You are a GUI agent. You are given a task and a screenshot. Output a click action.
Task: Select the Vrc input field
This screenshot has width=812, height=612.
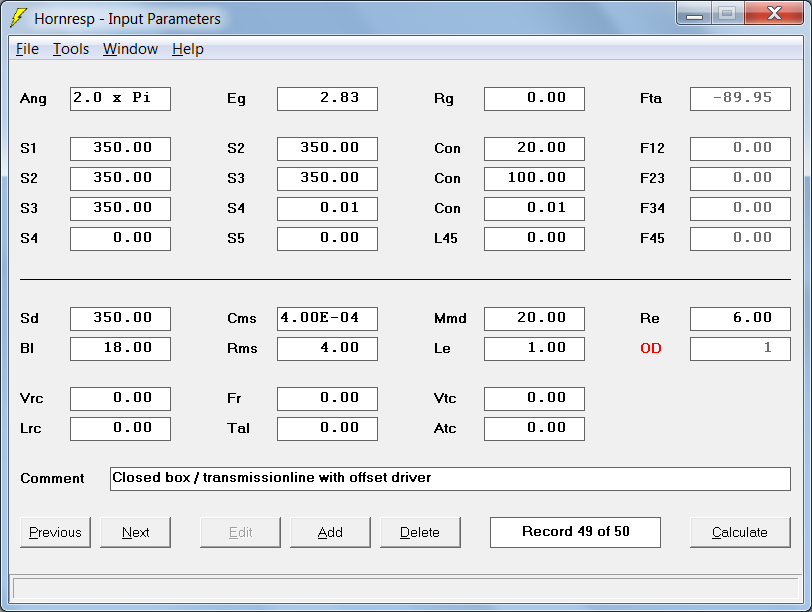(x=120, y=399)
